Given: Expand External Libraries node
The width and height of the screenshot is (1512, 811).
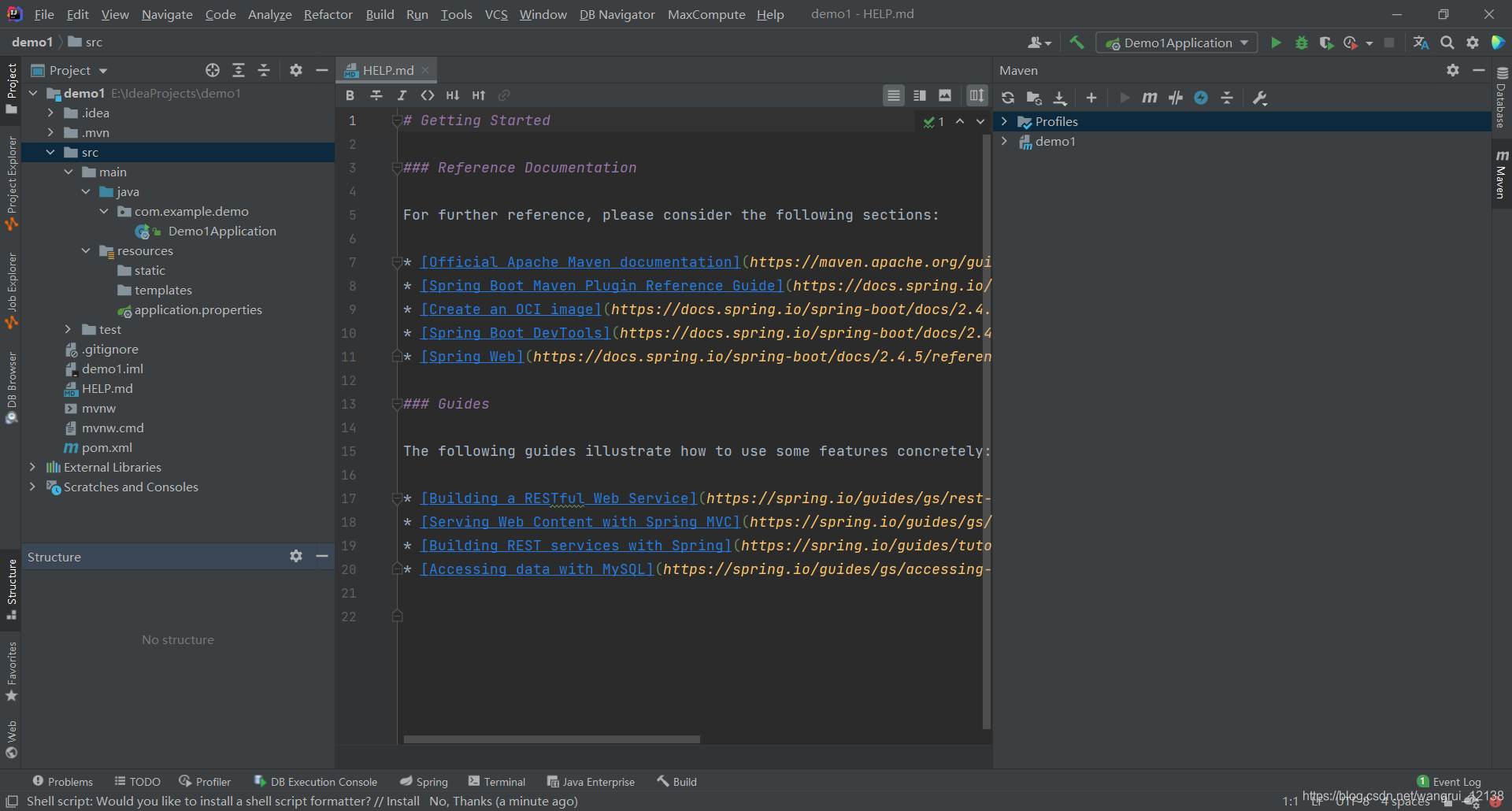Looking at the screenshot, I should (32, 467).
